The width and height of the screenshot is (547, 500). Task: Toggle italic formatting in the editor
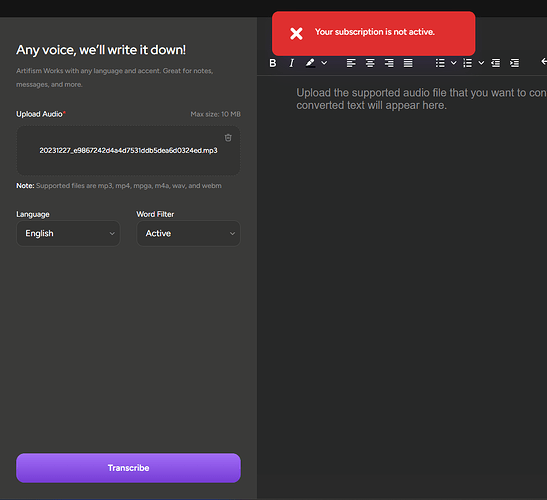[292, 63]
